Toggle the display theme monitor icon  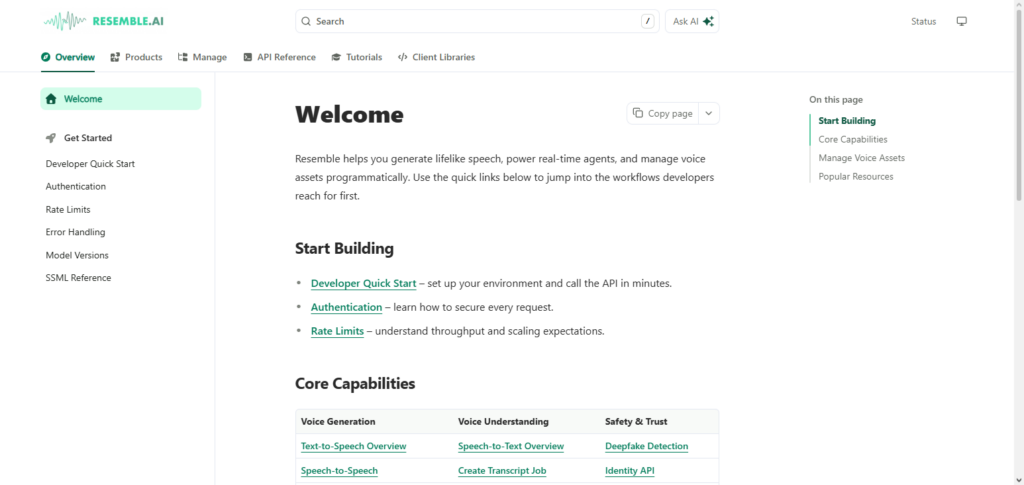pyautogui.click(x=961, y=22)
